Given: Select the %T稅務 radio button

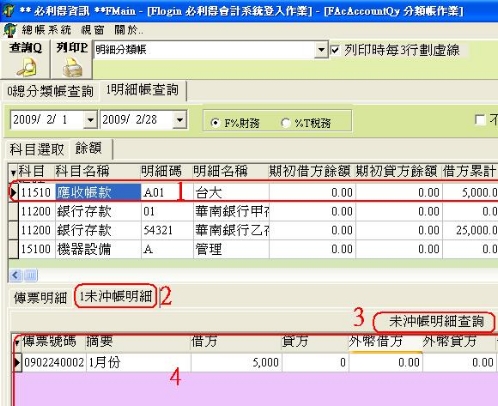Looking at the screenshot, I should click(285, 123).
